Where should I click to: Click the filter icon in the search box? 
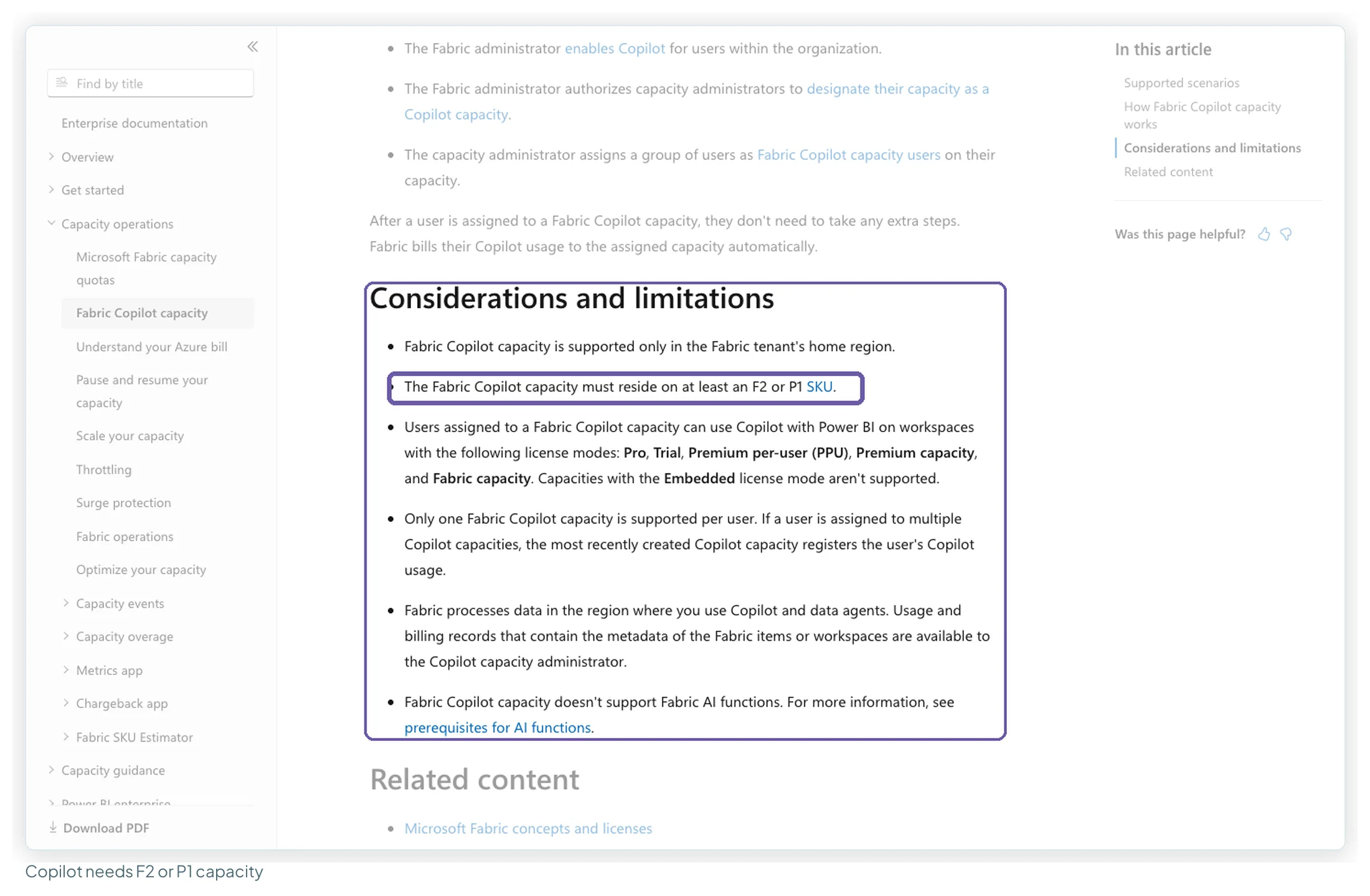click(x=62, y=83)
